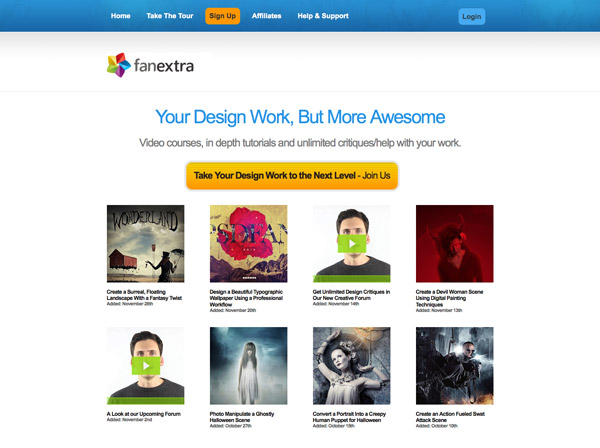Visit Help & Support section
This screenshot has width=600, height=448.
[x=323, y=16]
